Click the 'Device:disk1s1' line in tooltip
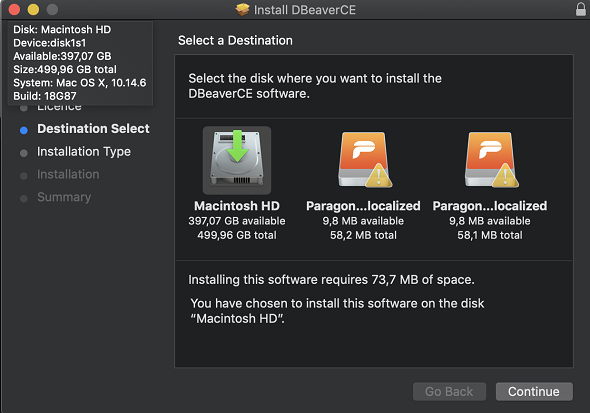Screen dimensions: 590x413 [50, 43]
